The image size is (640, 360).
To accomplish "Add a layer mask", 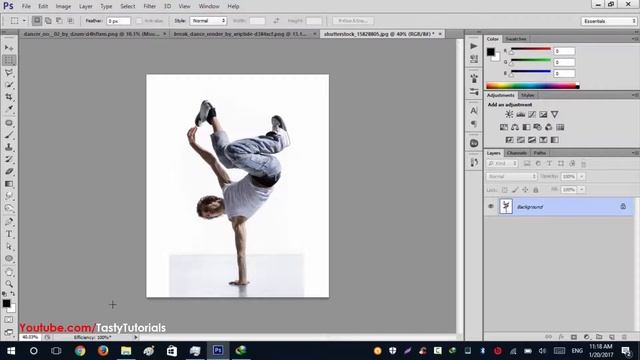I will 574,337.
